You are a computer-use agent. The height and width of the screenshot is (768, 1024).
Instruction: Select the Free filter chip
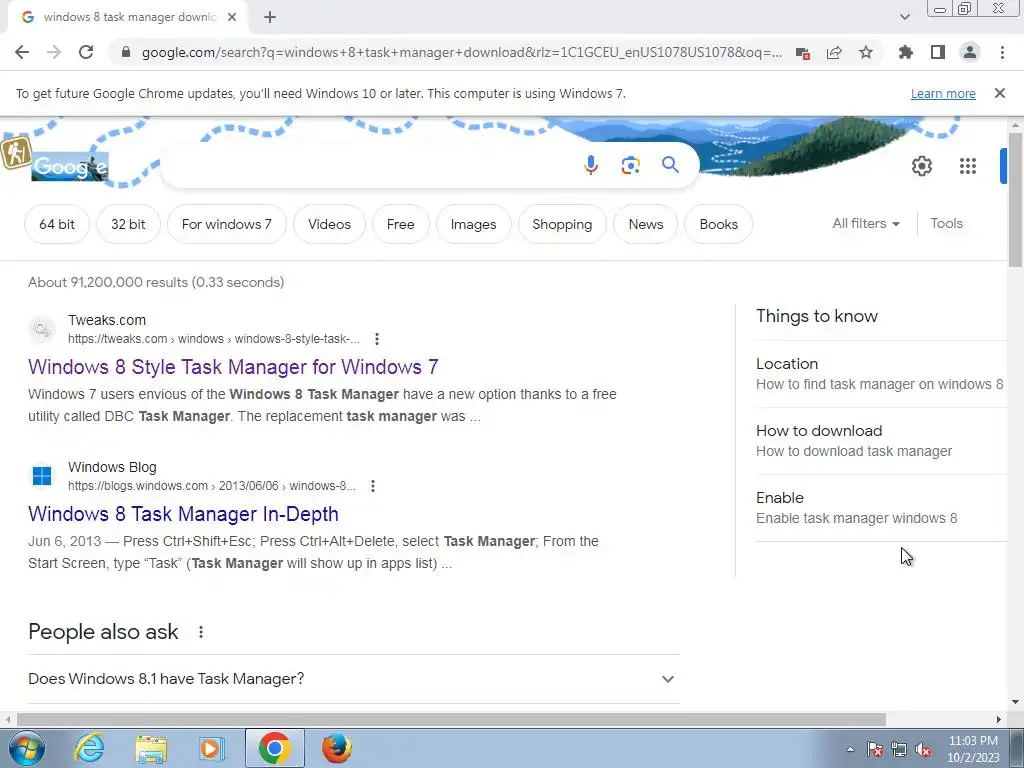400,224
